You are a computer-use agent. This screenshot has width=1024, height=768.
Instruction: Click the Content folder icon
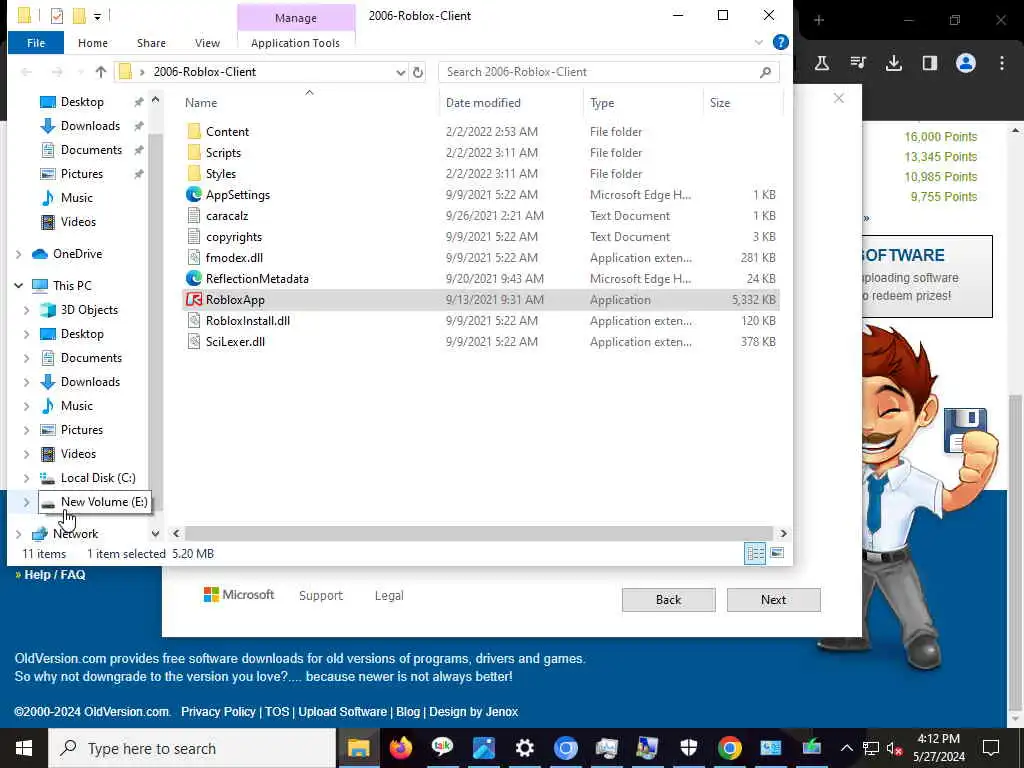tap(194, 132)
